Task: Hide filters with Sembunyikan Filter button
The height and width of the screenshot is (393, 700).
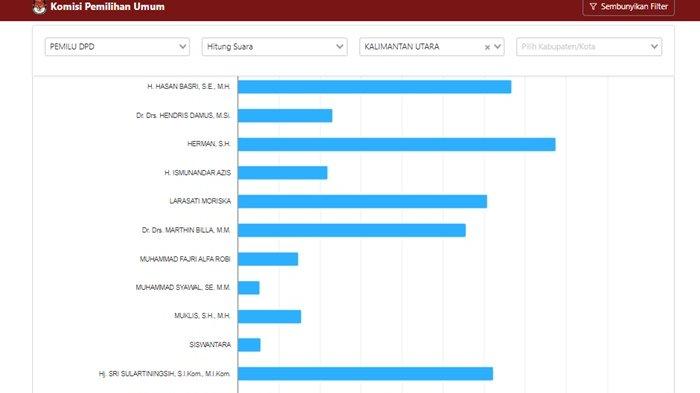Action: point(628,7)
